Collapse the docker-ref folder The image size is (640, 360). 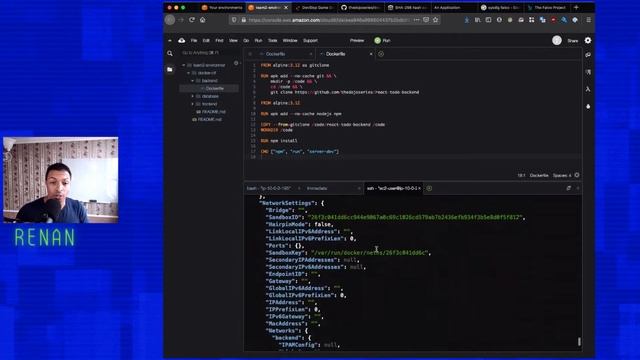click(x=189, y=73)
